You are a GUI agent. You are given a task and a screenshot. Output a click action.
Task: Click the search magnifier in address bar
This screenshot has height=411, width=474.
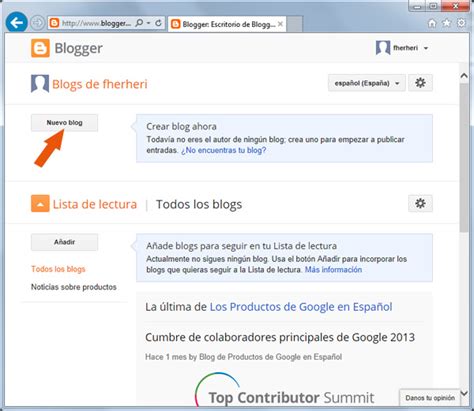[x=139, y=23]
